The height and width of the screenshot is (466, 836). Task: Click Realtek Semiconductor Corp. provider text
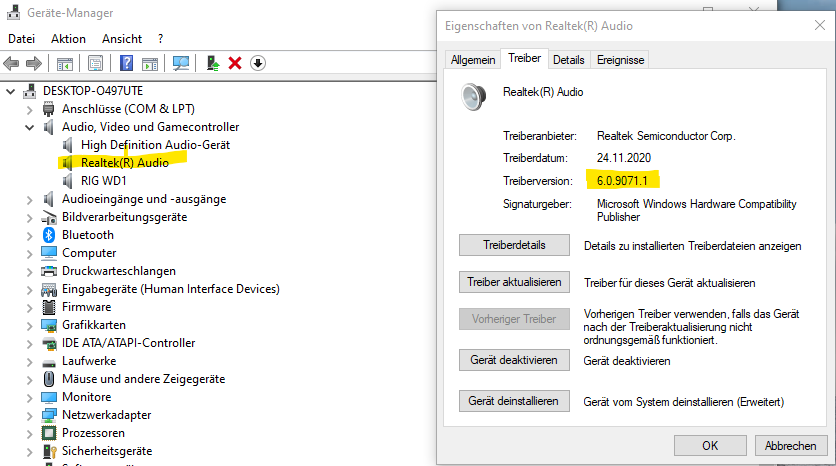point(666,136)
